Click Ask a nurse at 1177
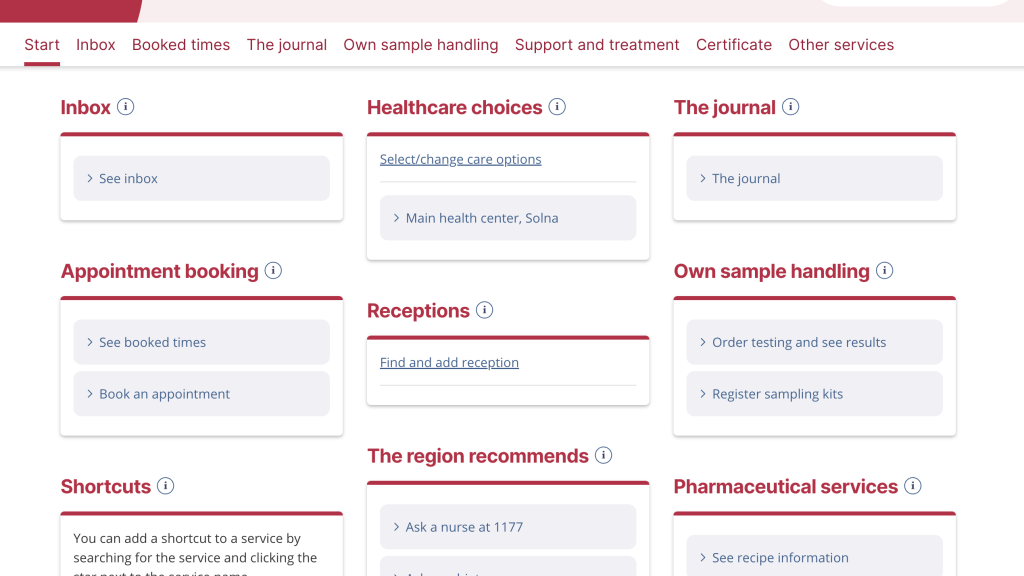Image resolution: width=1024 pixels, height=576 pixels. pos(507,527)
